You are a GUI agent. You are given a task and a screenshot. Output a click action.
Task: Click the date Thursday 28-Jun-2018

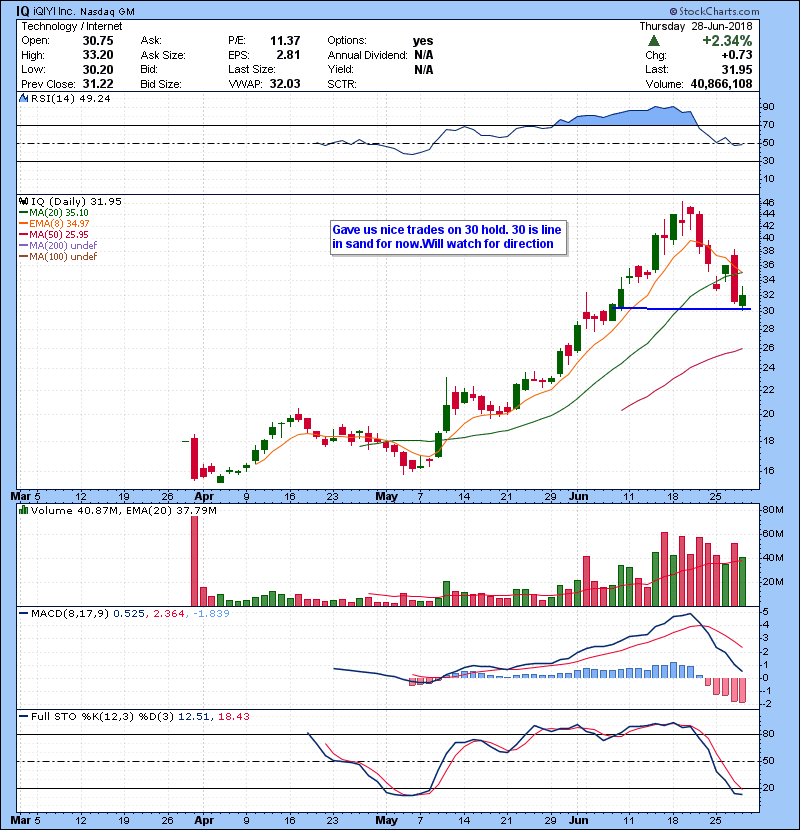(696, 26)
